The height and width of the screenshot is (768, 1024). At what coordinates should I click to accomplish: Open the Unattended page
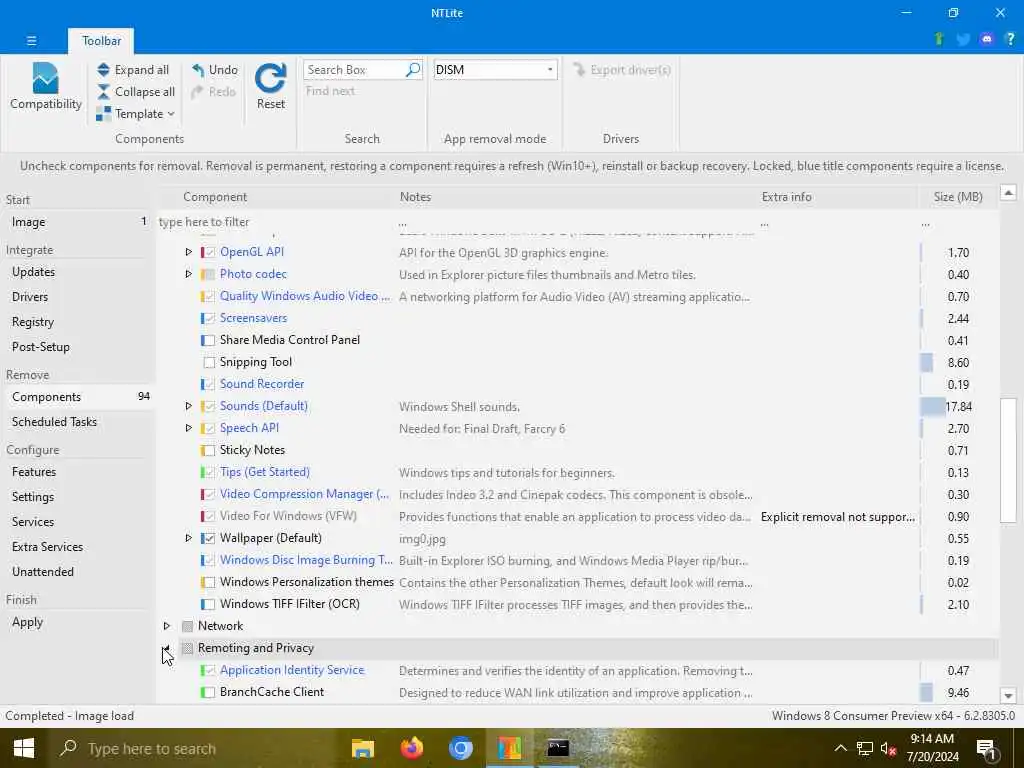pos(77,572)
